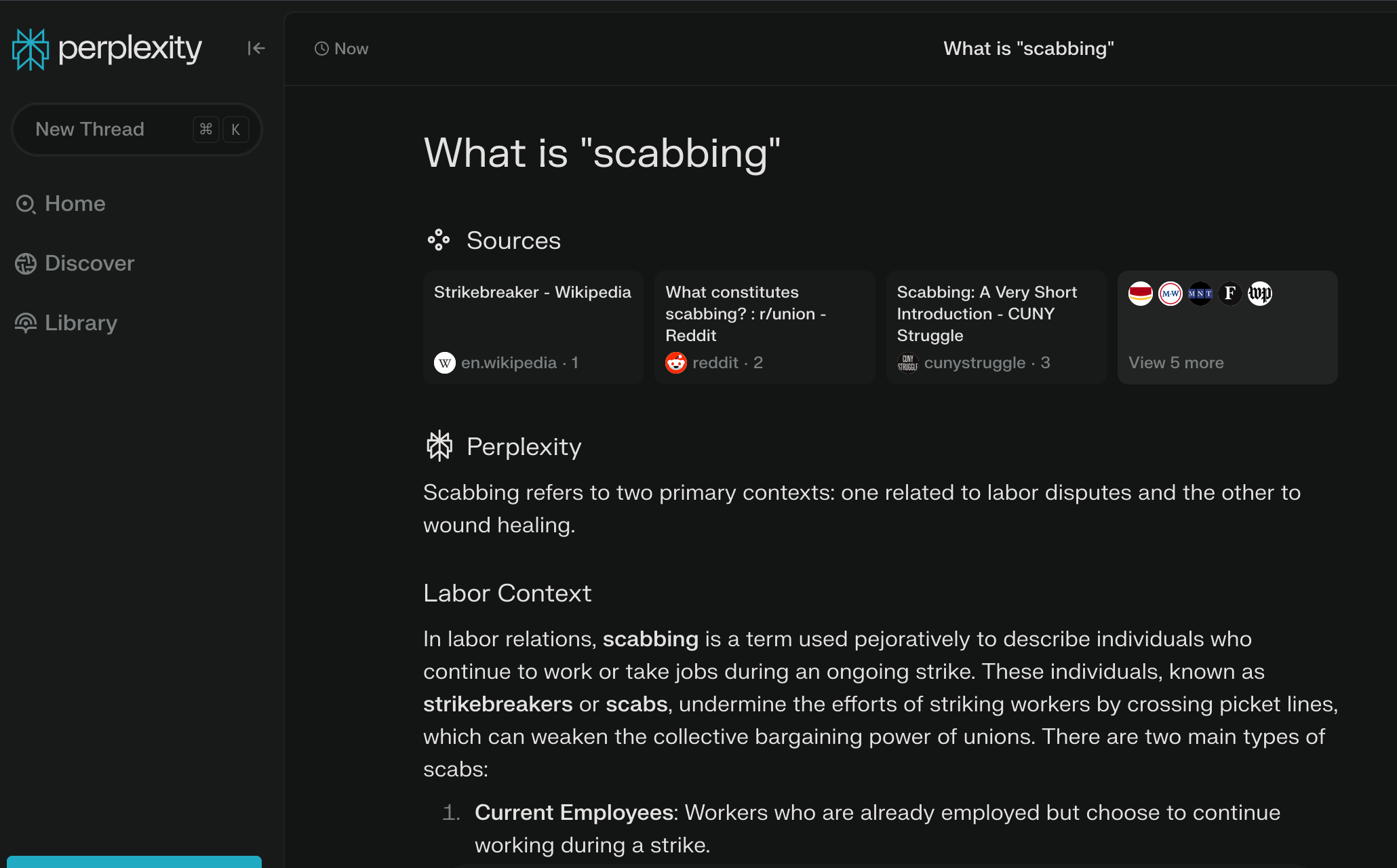Click the Library icon in sidebar
The height and width of the screenshot is (868, 1397).
click(x=26, y=323)
